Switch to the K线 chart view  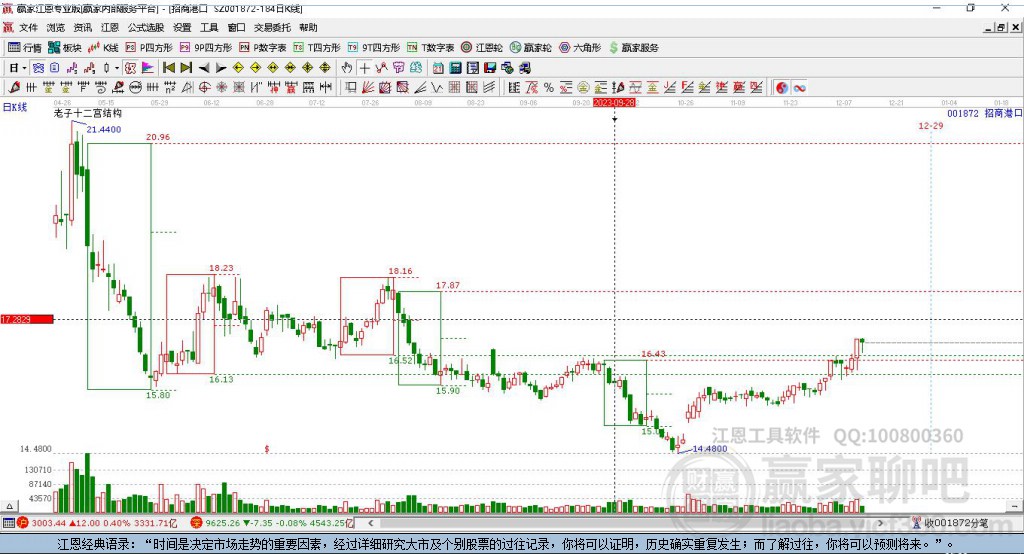(103, 48)
